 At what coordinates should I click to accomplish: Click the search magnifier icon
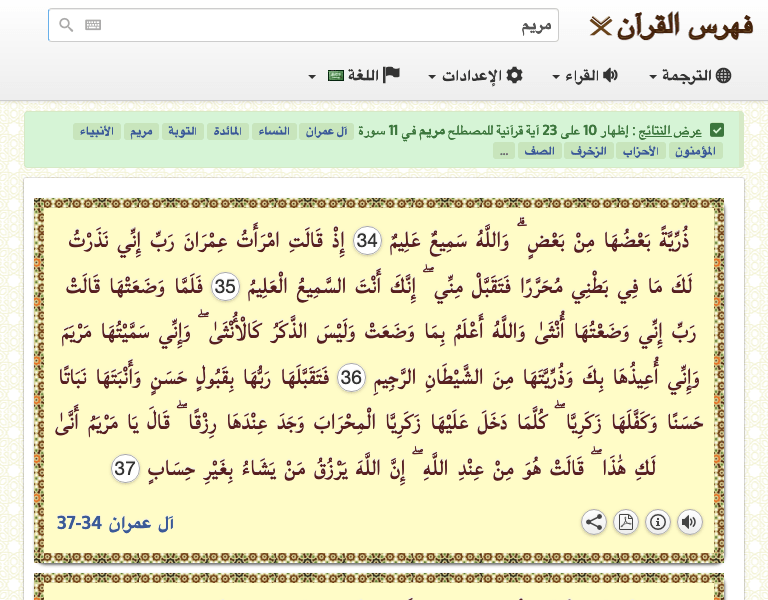pyautogui.click(x=66, y=24)
